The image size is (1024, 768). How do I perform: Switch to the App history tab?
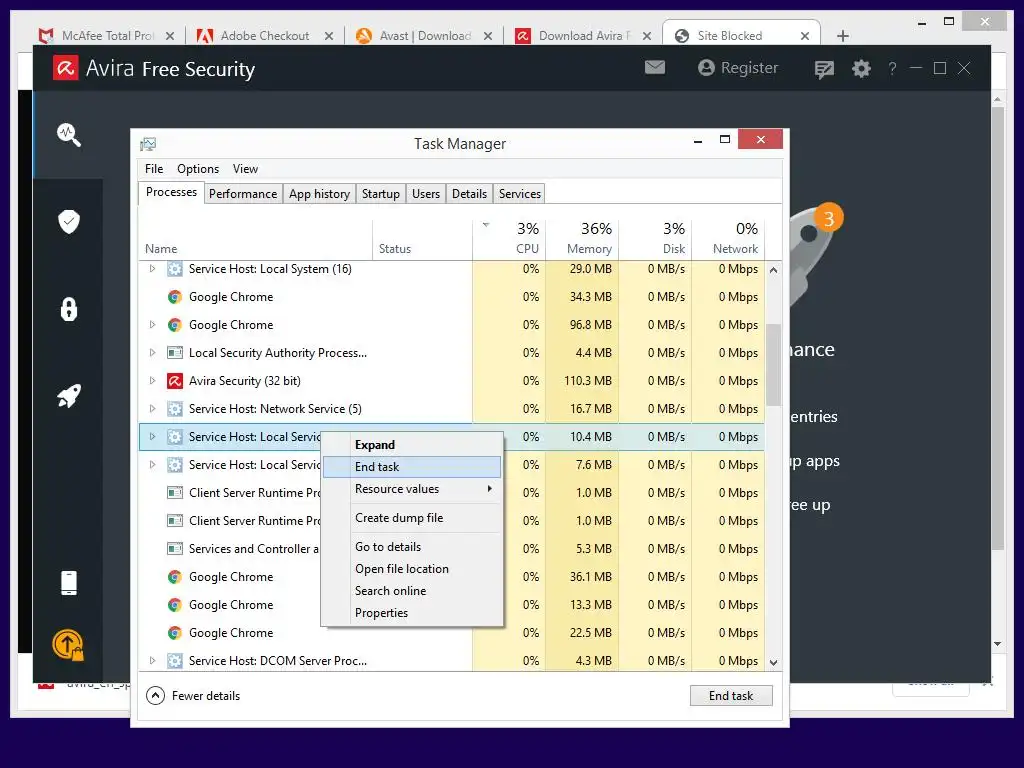click(x=319, y=194)
